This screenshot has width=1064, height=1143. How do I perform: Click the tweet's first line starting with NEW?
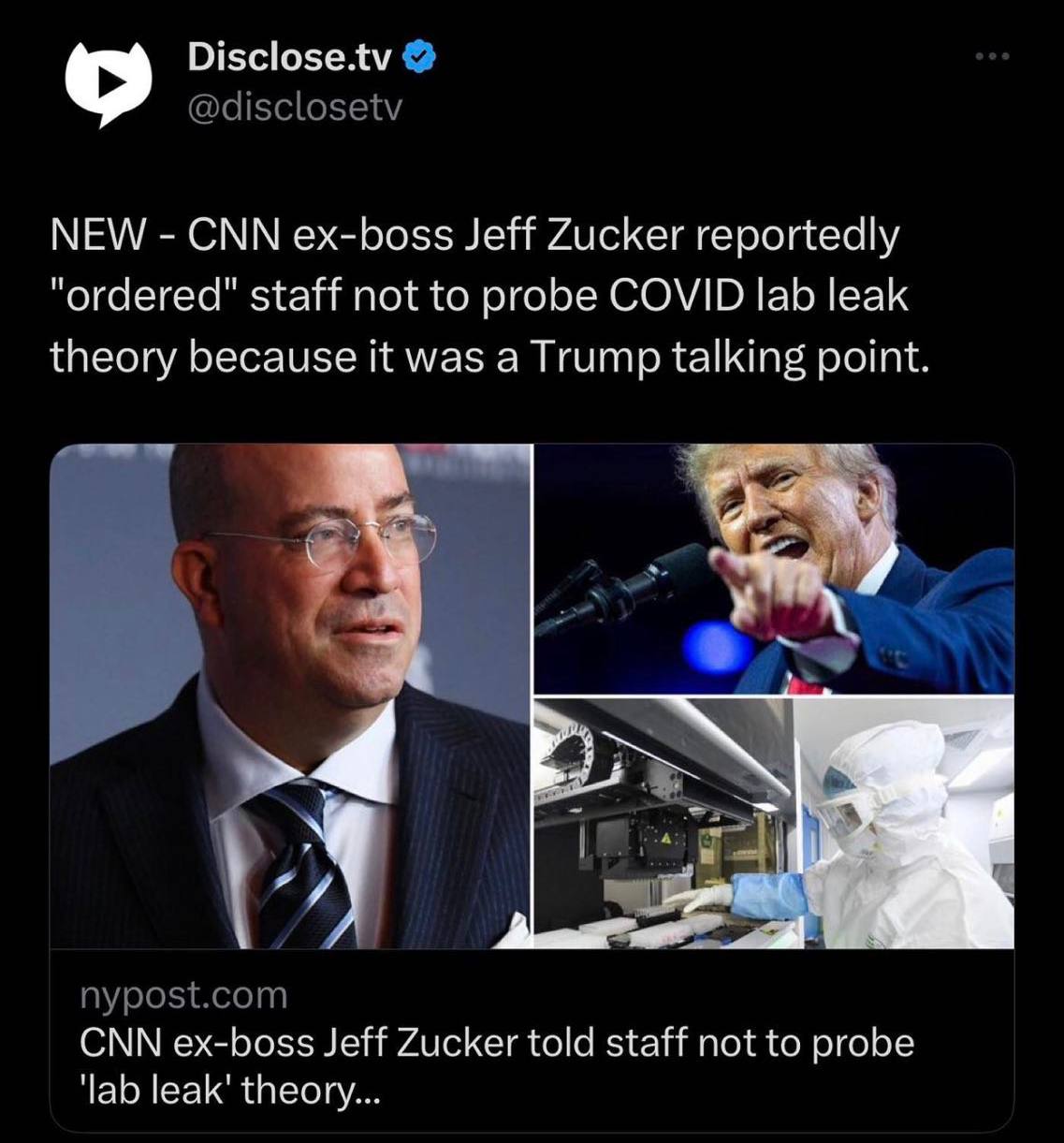pyautogui.click(x=474, y=236)
